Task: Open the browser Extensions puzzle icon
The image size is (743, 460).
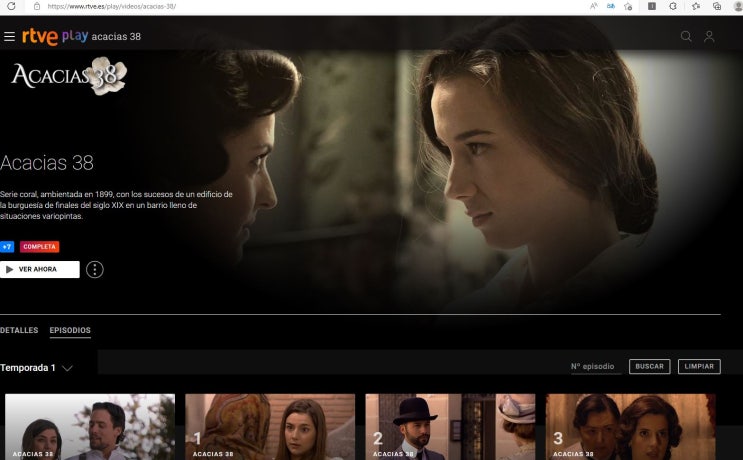Action: coord(673,6)
